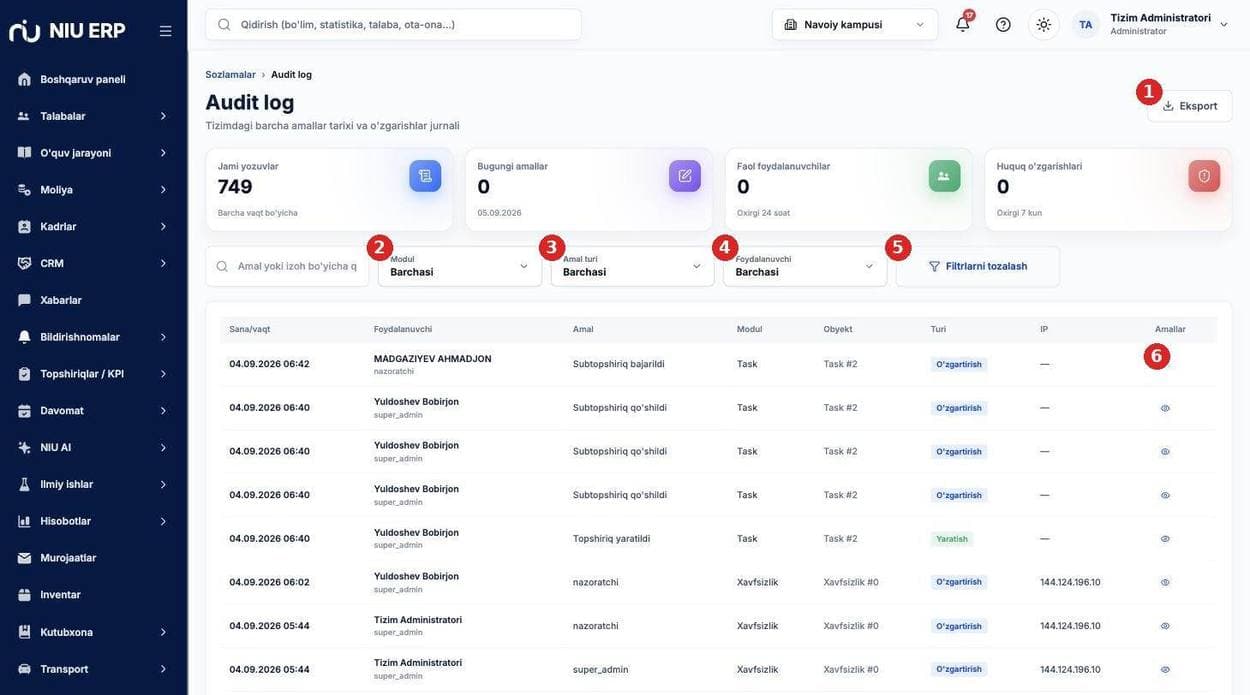This screenshot has width=1250, height=695.
Task: Open Topshiriqlar / KPI in the sidebar
Action: (x=93, y=374)
